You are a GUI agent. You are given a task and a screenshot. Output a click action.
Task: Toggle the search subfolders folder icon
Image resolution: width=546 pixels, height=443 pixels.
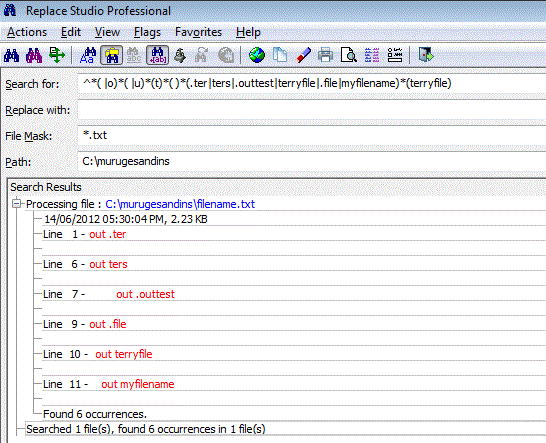[111, 55]
